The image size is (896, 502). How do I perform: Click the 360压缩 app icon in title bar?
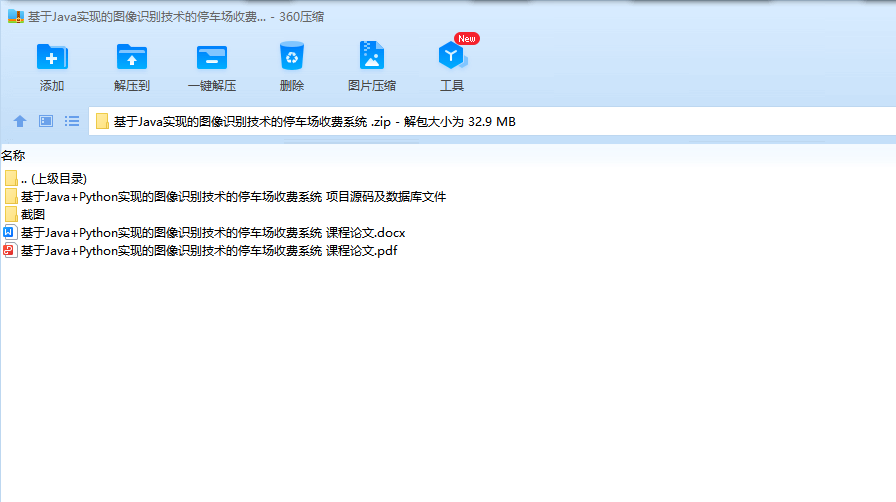tap(15, 17)
